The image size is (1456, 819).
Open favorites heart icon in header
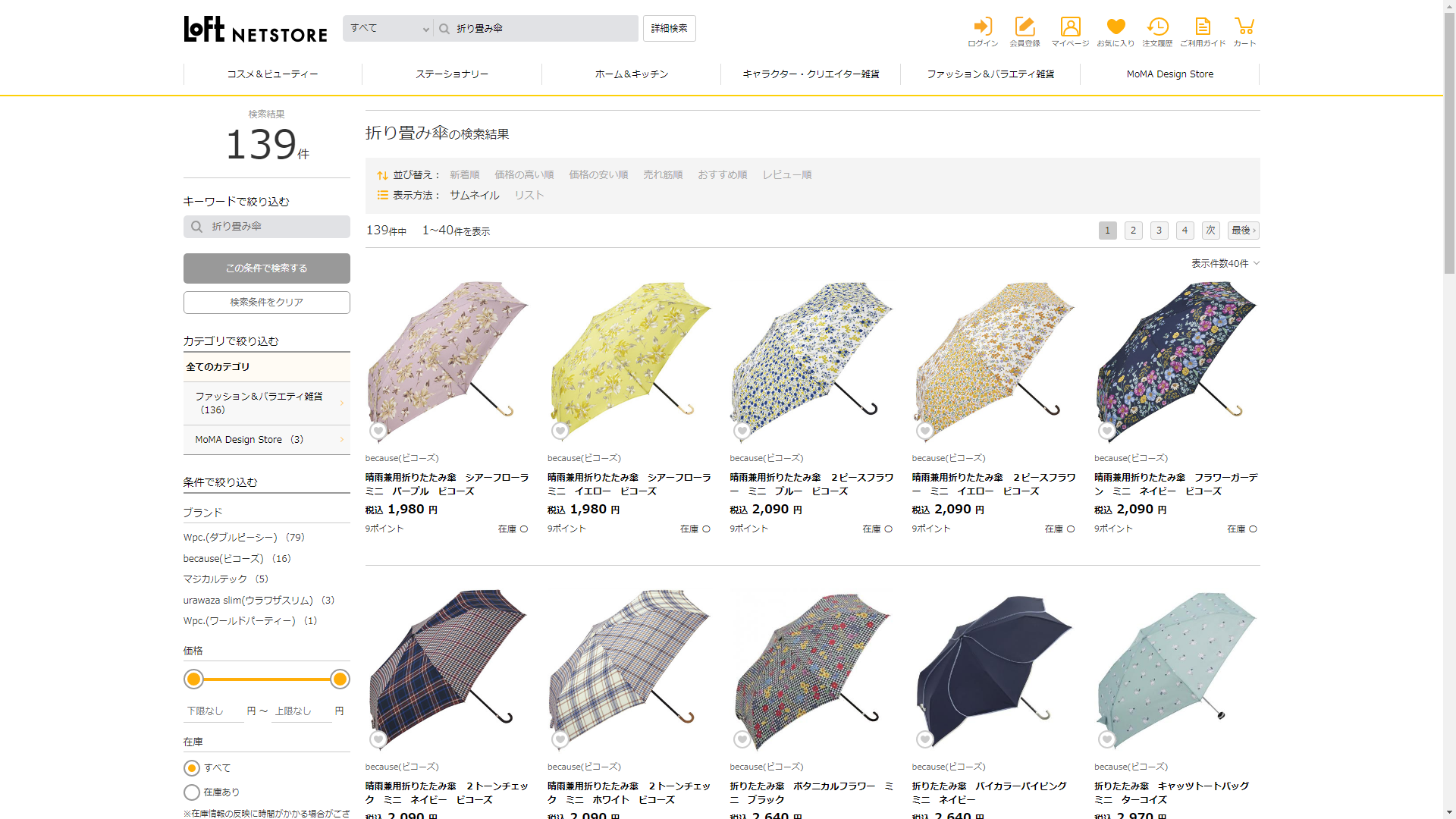point(1116,27)
